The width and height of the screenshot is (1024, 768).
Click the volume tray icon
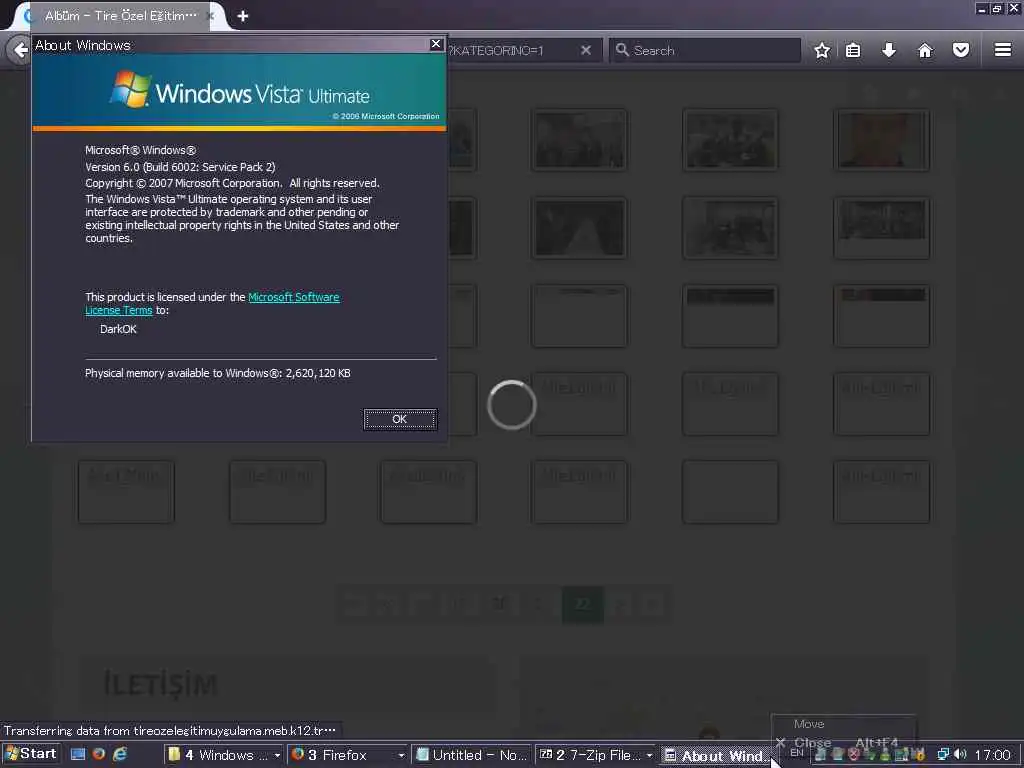960,755
